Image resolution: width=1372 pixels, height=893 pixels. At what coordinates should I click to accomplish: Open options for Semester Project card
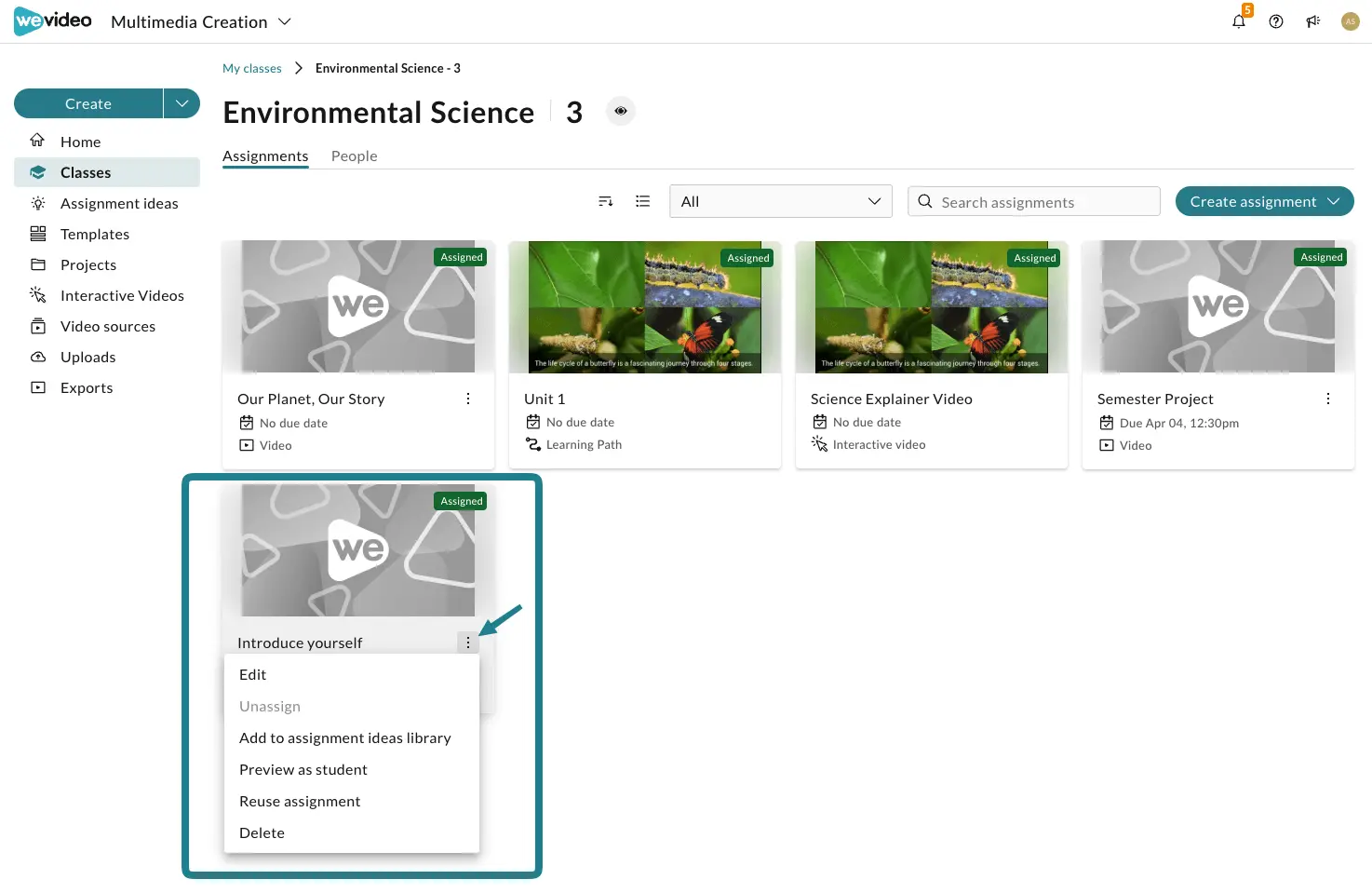(x=1328, y=399)
